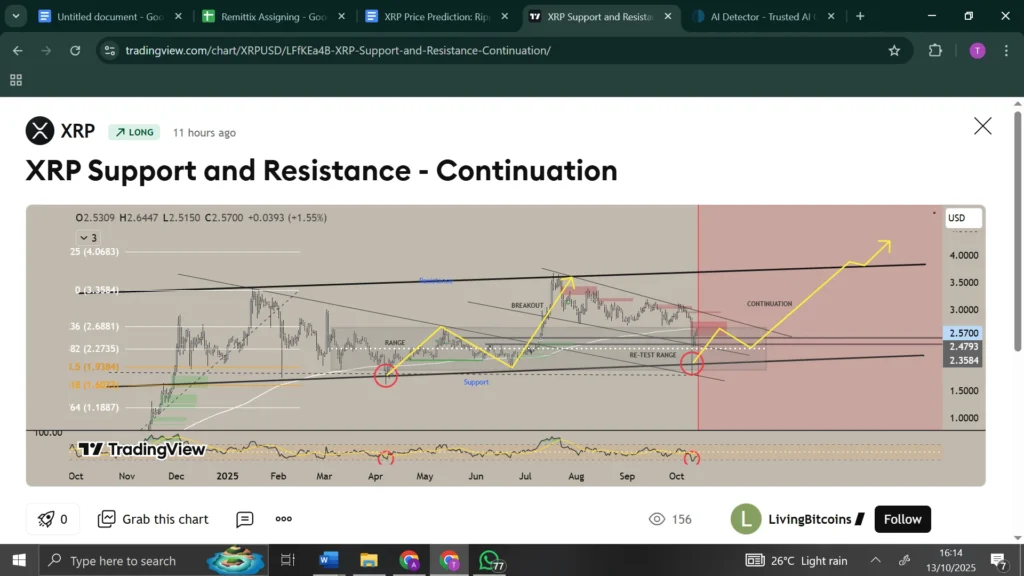
Task: Click the XRP coin logo
Action: pyautogui.click(x=40, y=131)
